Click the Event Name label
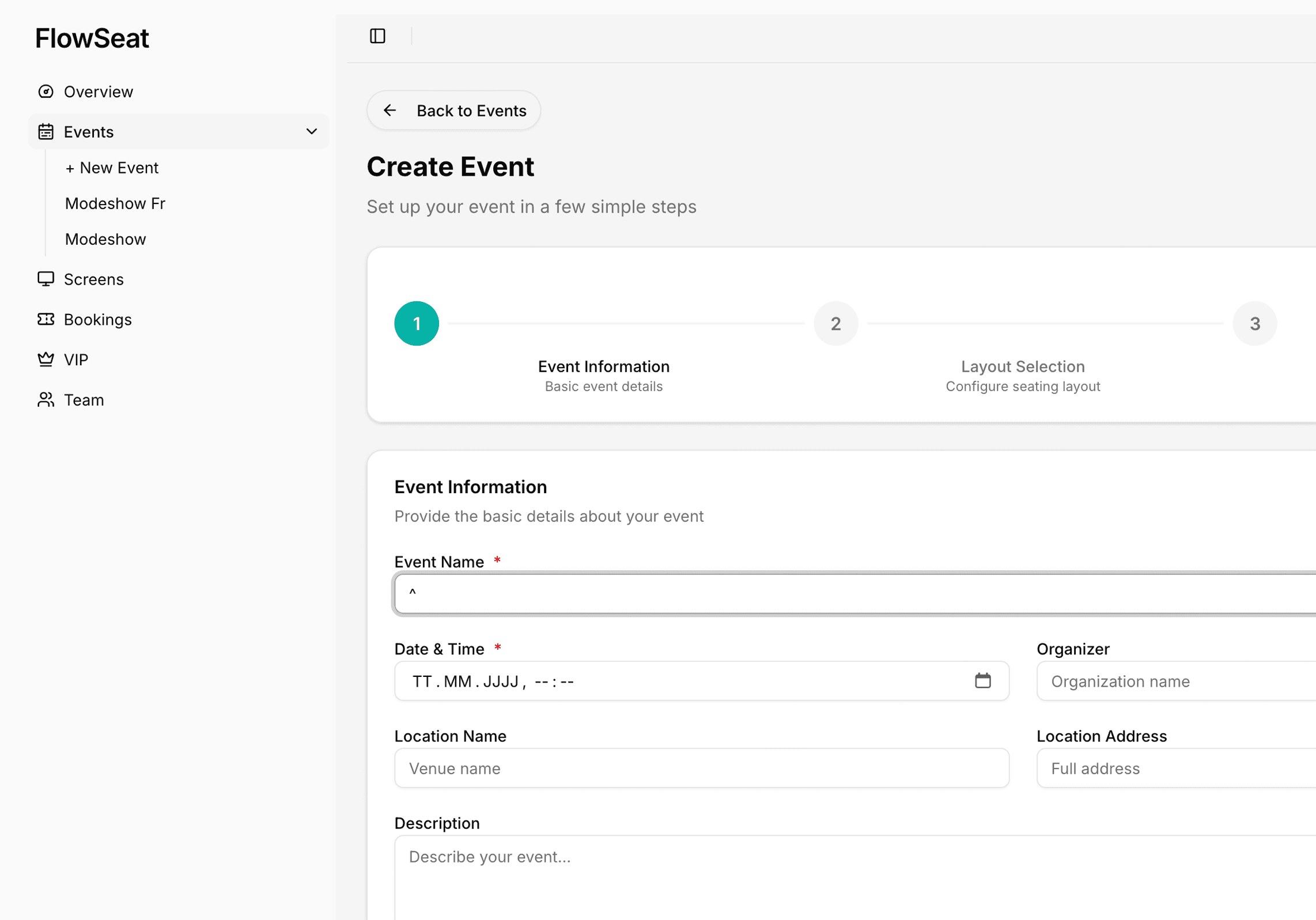The height and width of the screenshot is (920, 1316). click(x=438, y=562)
